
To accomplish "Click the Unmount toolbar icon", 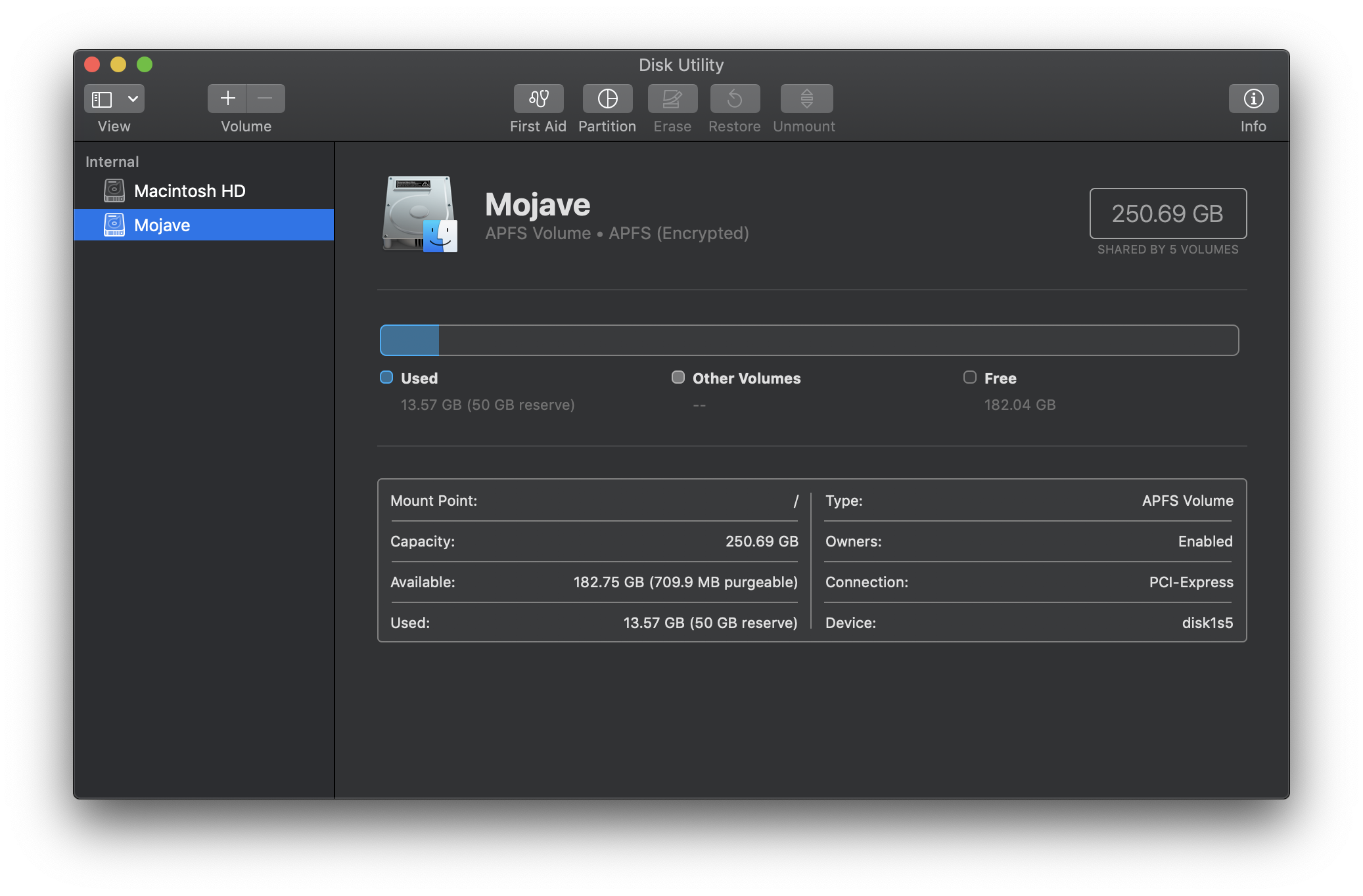I will 806,99.
